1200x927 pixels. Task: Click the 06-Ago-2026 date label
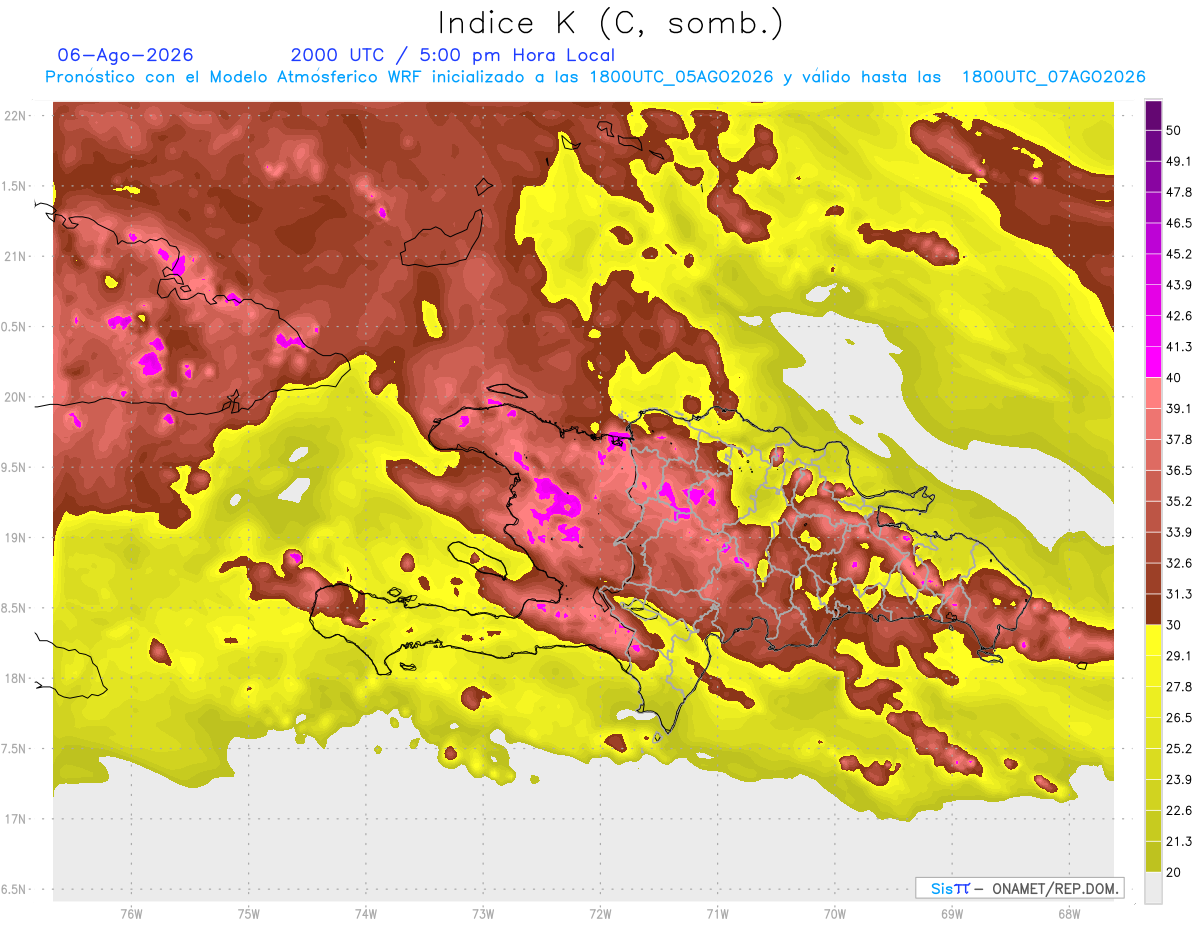click(x=126, y=55)
